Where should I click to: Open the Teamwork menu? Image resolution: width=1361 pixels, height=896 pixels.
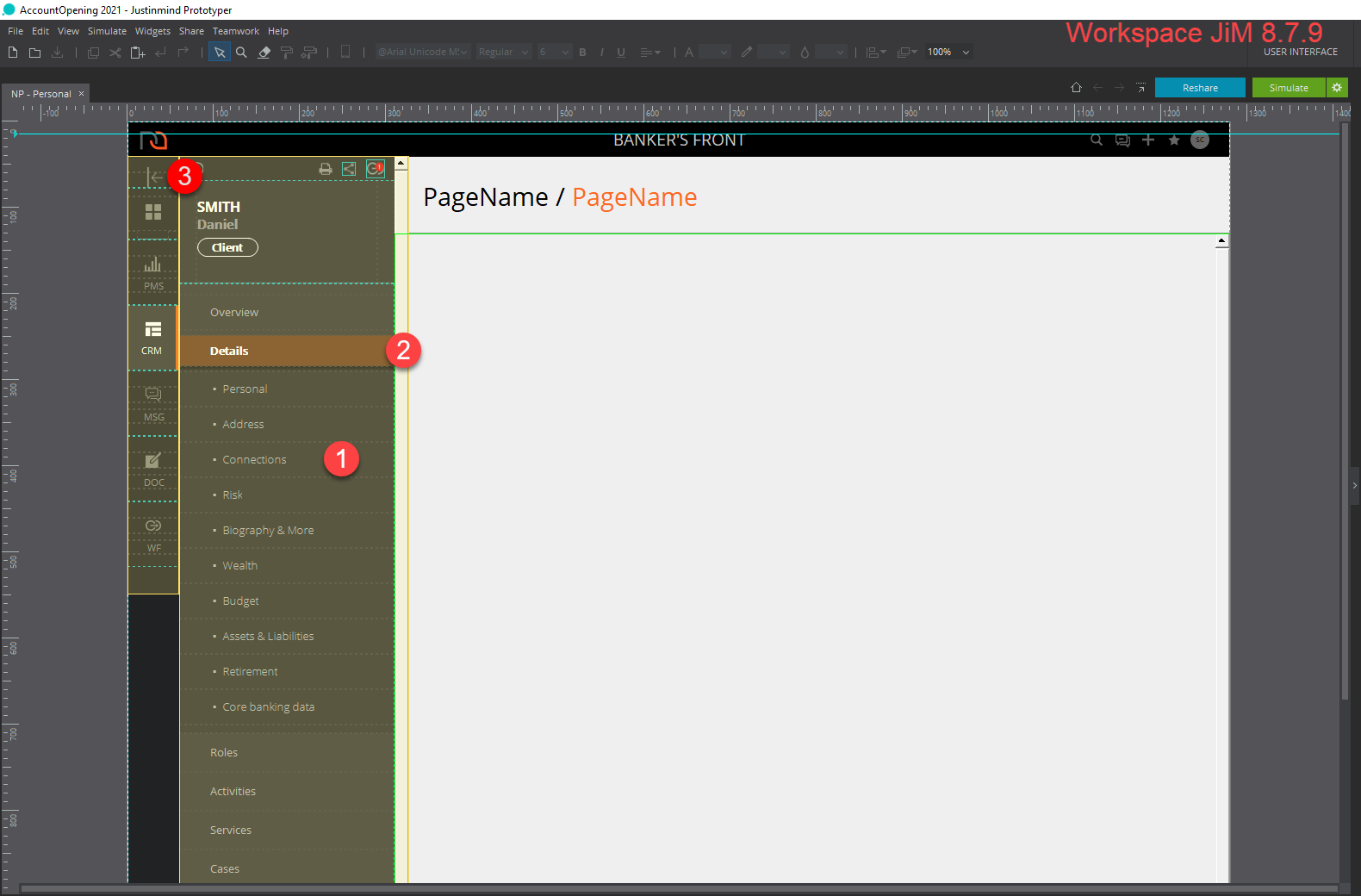click(235, 31)
